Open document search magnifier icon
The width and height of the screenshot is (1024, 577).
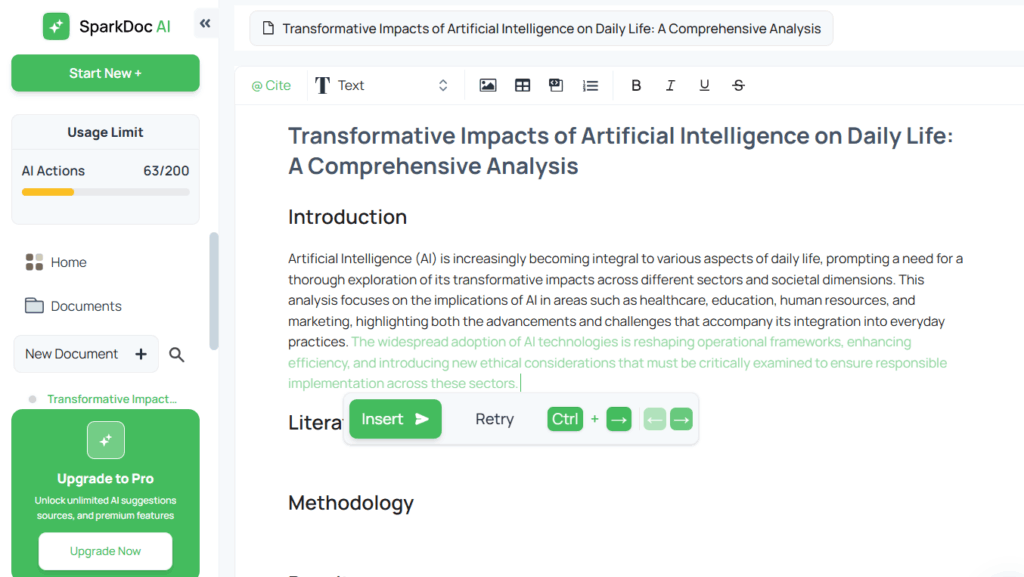176,354
